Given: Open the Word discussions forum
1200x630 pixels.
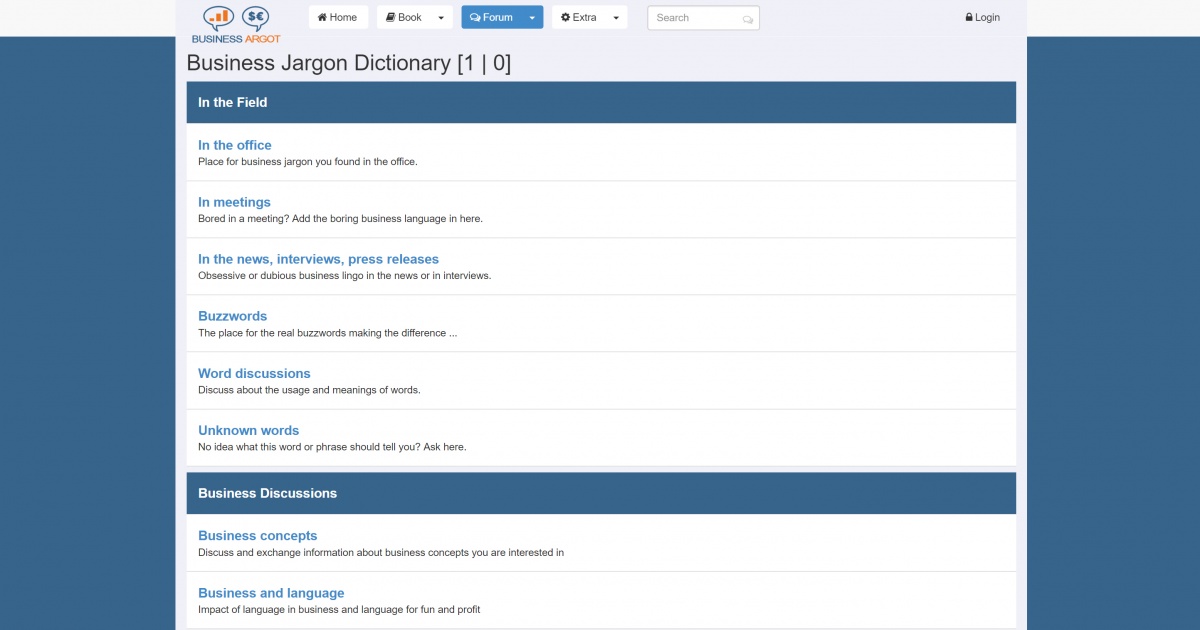Looking at the screenshot, I should pyautogui.click(x=254, y=373).
